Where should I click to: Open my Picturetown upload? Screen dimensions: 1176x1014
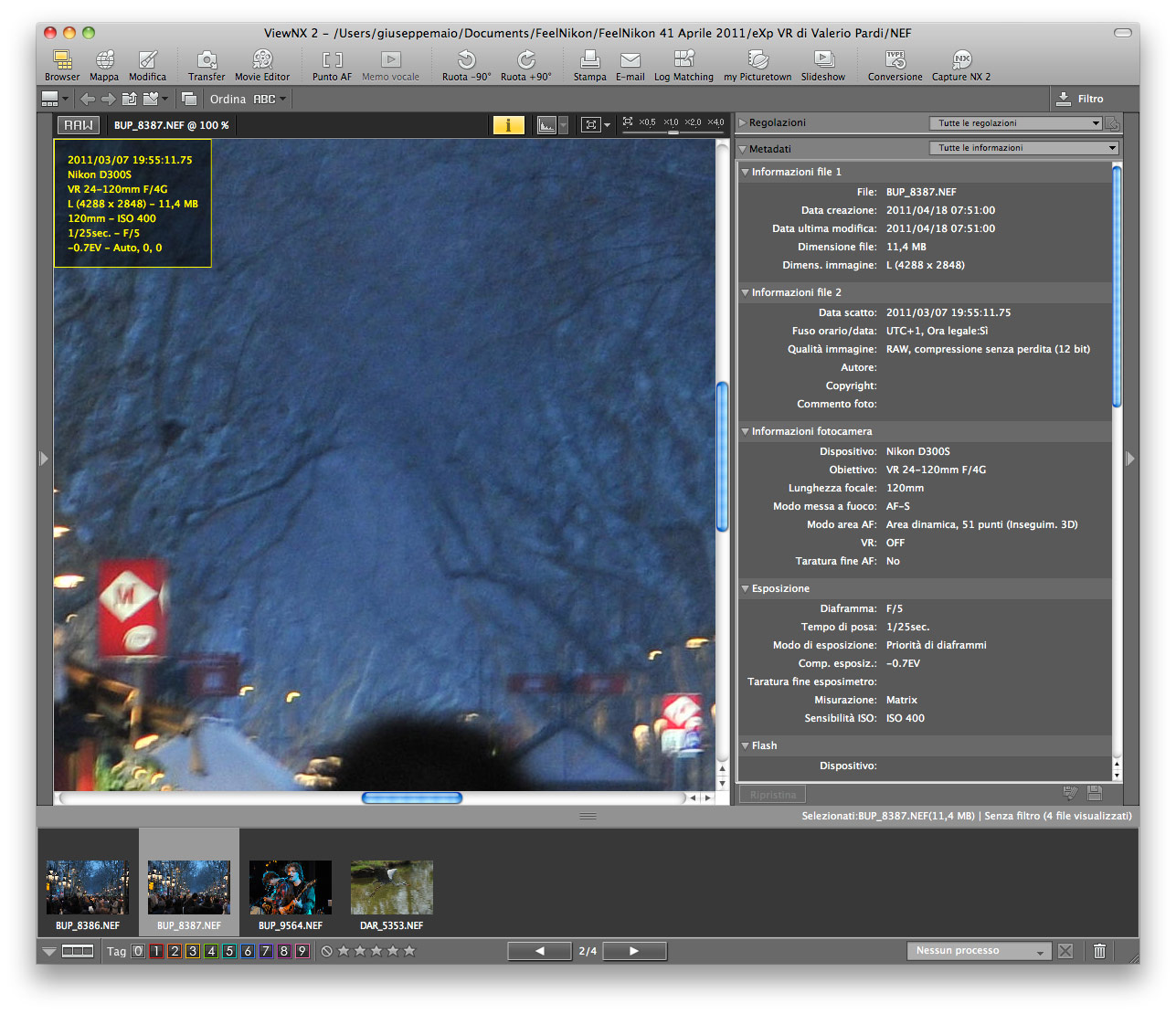click(x=758, y=66)
